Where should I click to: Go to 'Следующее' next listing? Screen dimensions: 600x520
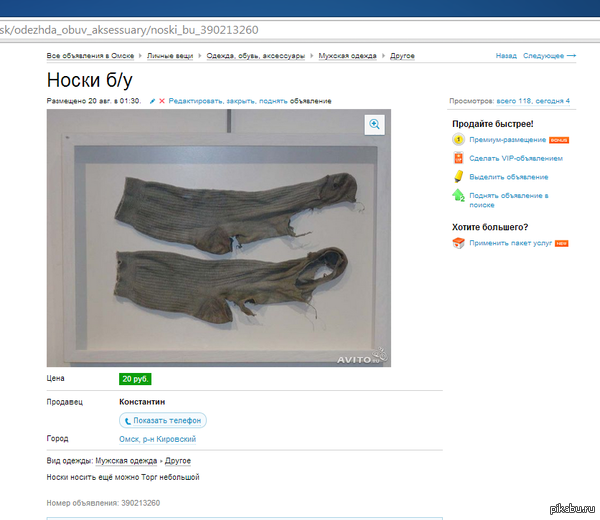pyautogui.click(x=545, y=56)
